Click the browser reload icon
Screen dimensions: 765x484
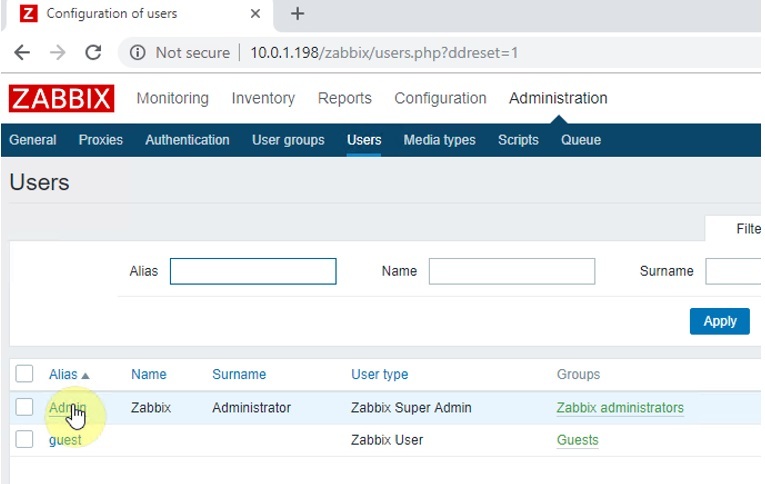[93, 53]
